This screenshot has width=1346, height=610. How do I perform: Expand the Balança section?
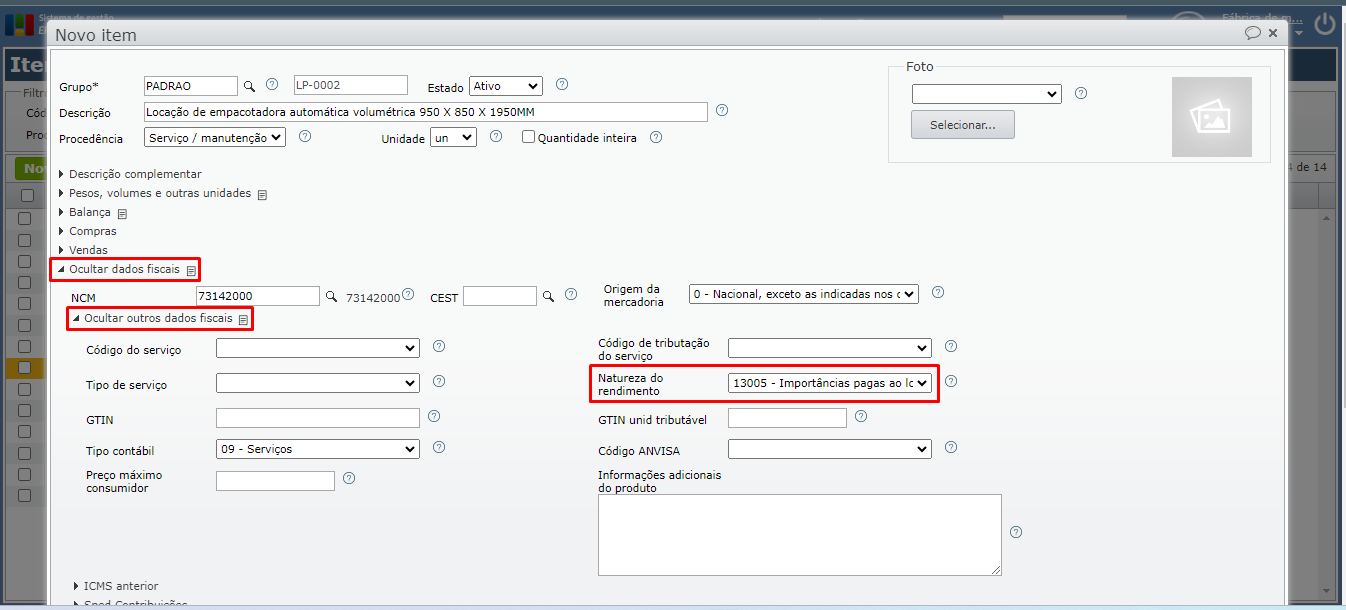tap(86, 212)
